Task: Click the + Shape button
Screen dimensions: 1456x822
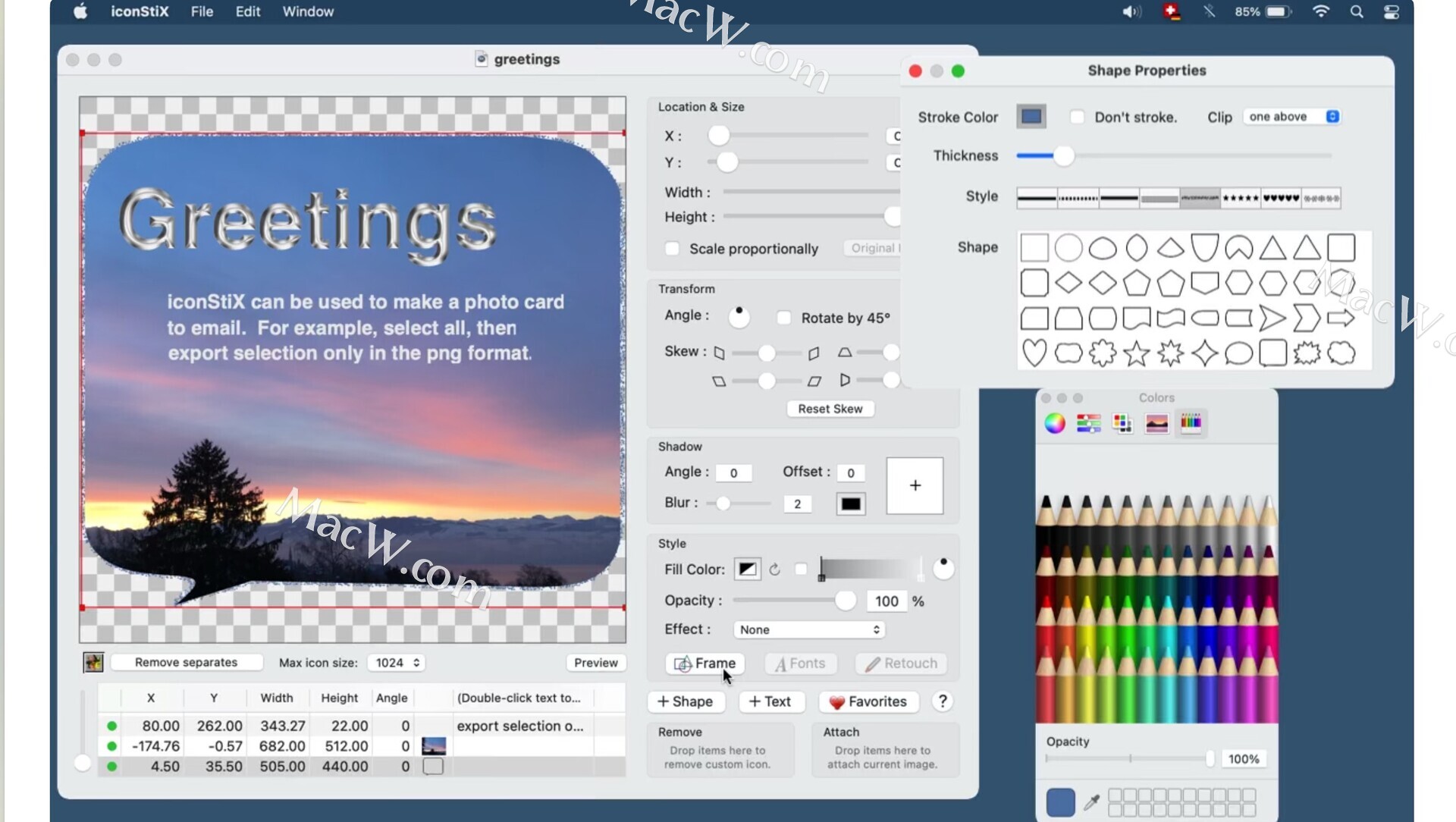Action: (x=686, y=701)
